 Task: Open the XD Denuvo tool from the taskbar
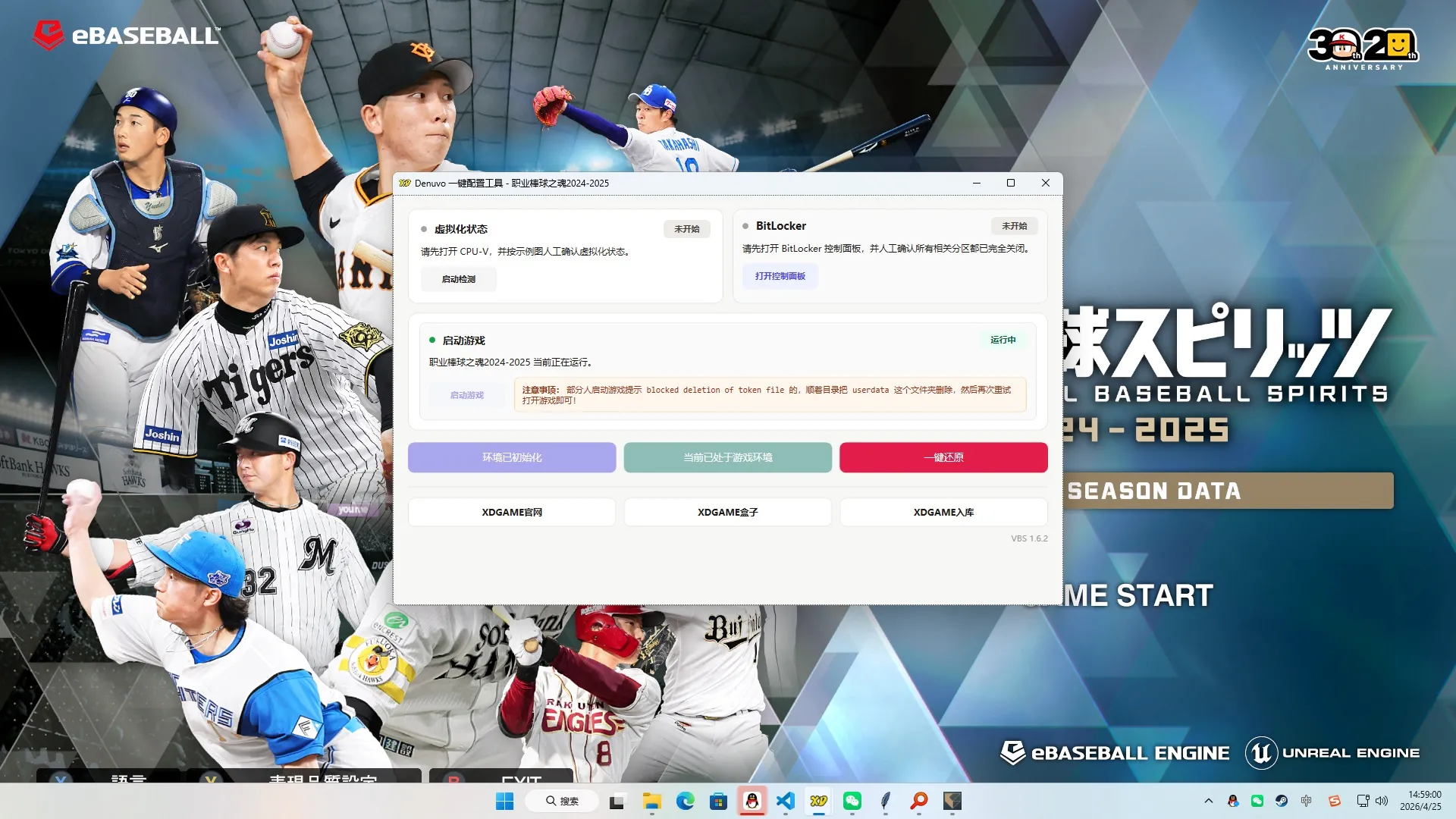coord(818,801)
